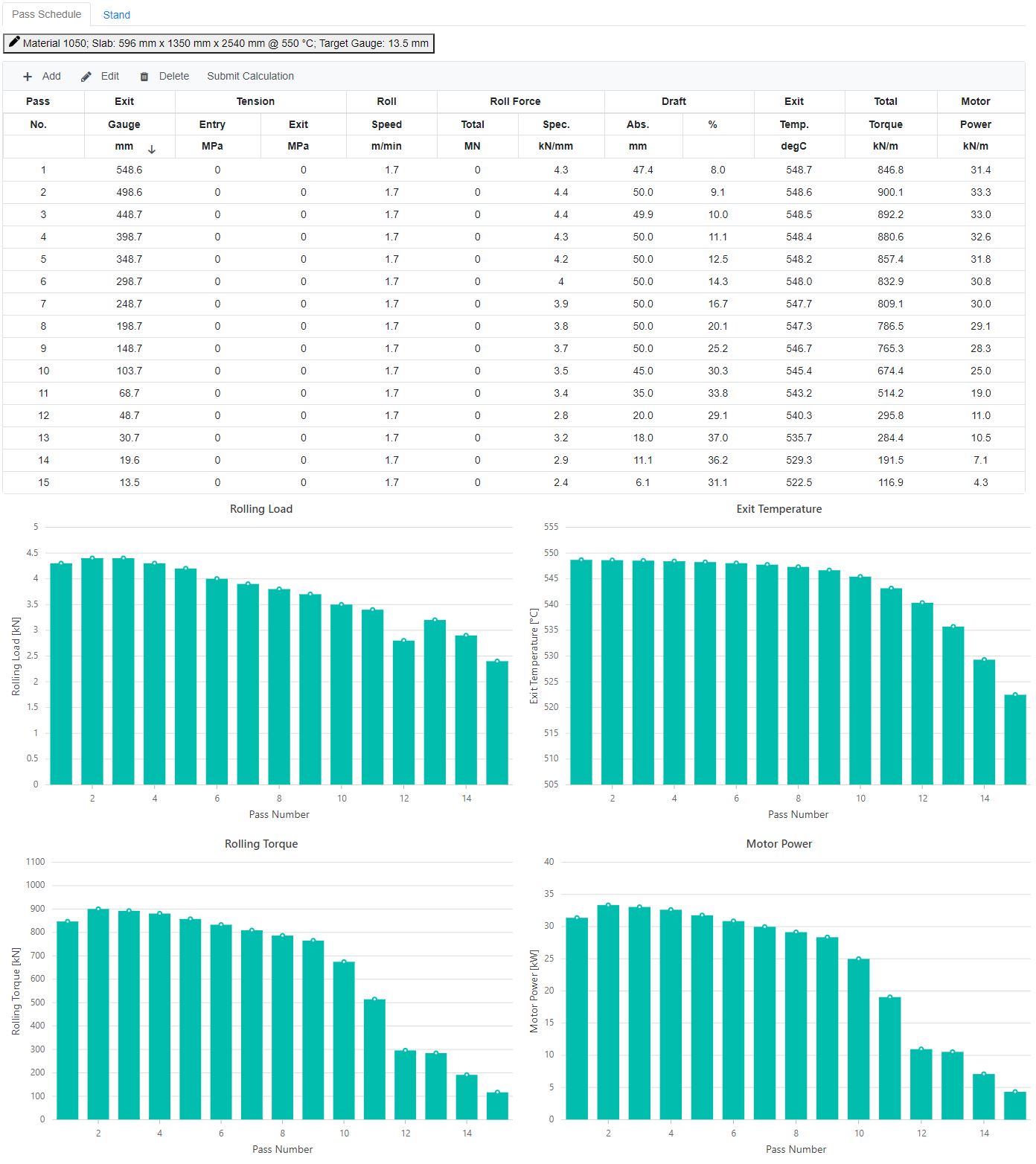Click the torque value 900.1
1036x1164 pixels.
pyautogui.click(x=891, y=192)
